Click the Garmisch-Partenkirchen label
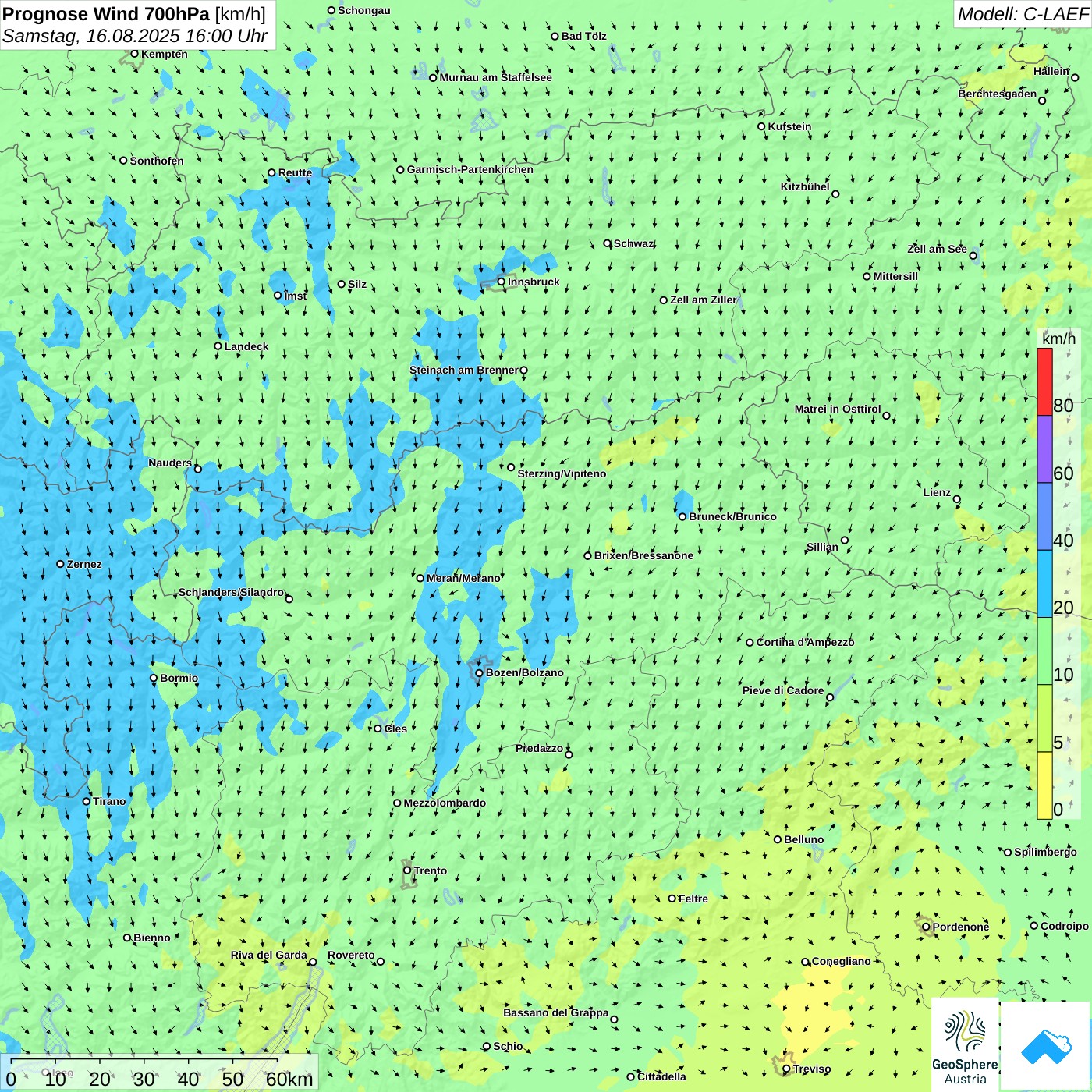This screenshot has width=1092, height=1092. click(x=470, y=169)
